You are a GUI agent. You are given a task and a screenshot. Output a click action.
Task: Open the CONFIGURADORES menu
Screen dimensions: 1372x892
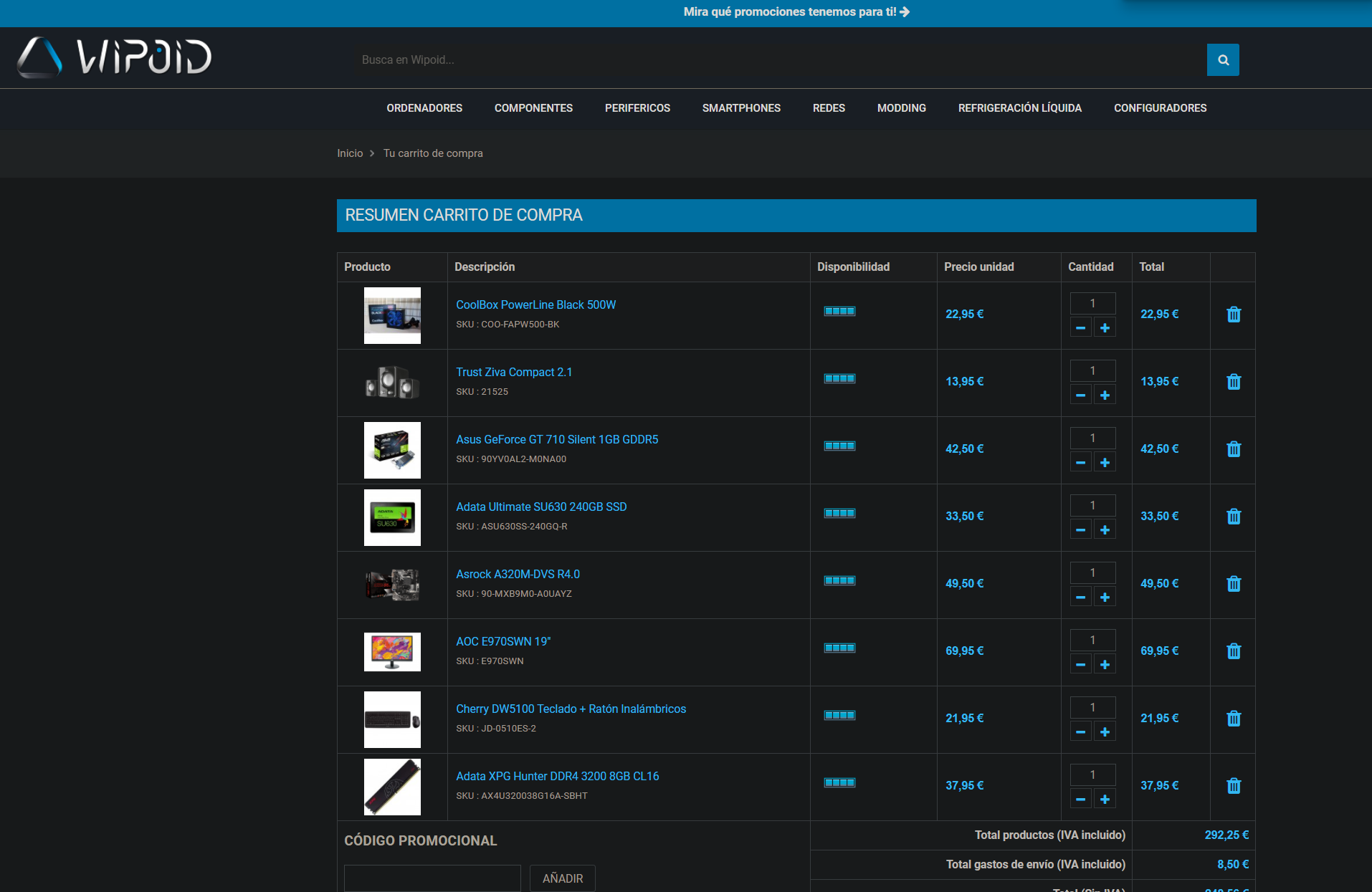click(x=1160, y=108)
